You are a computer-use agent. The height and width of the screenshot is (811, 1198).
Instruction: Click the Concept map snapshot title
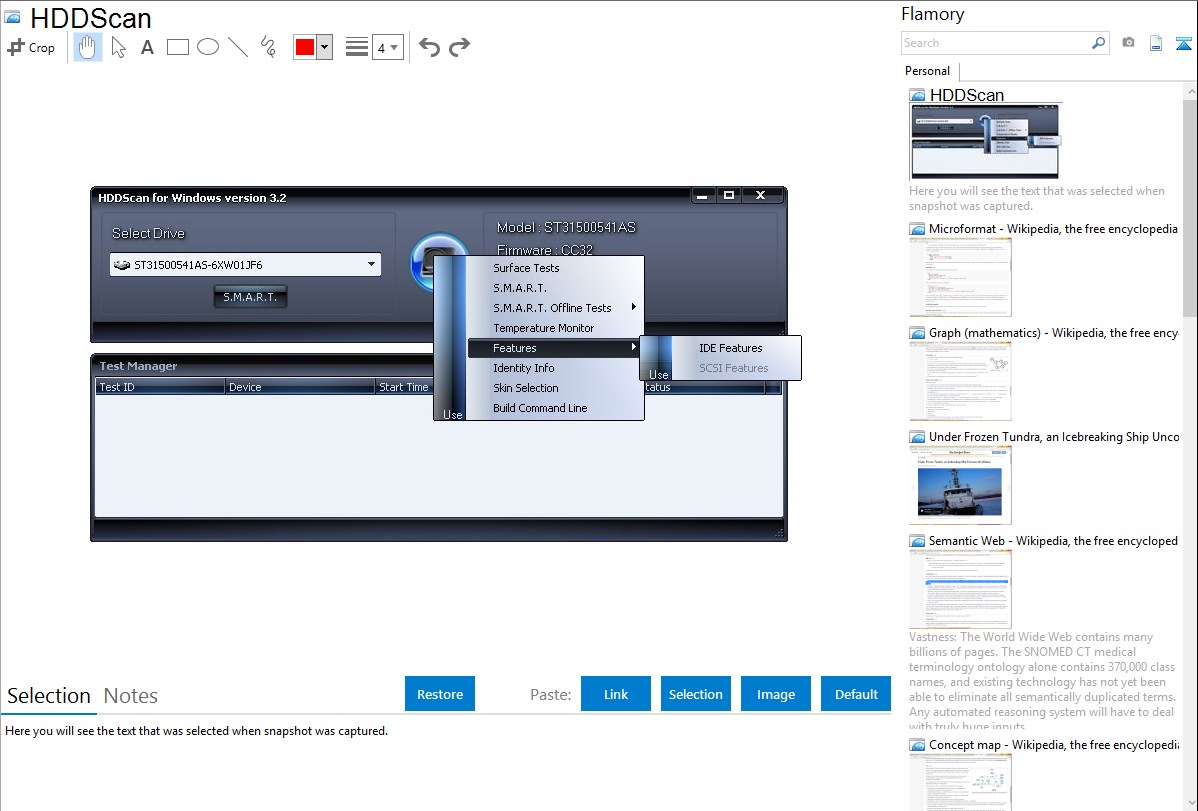pos(1054,745)
